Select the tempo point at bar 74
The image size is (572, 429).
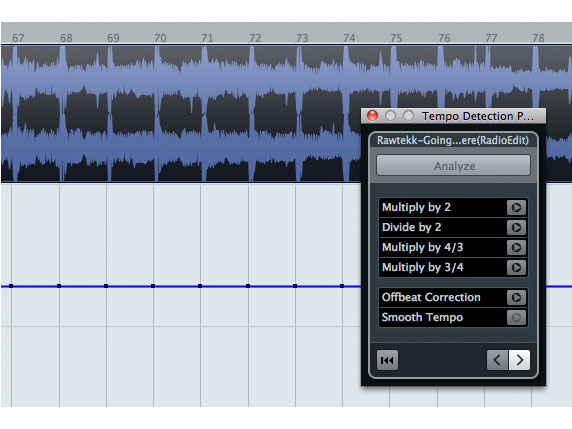click(342, 286)
